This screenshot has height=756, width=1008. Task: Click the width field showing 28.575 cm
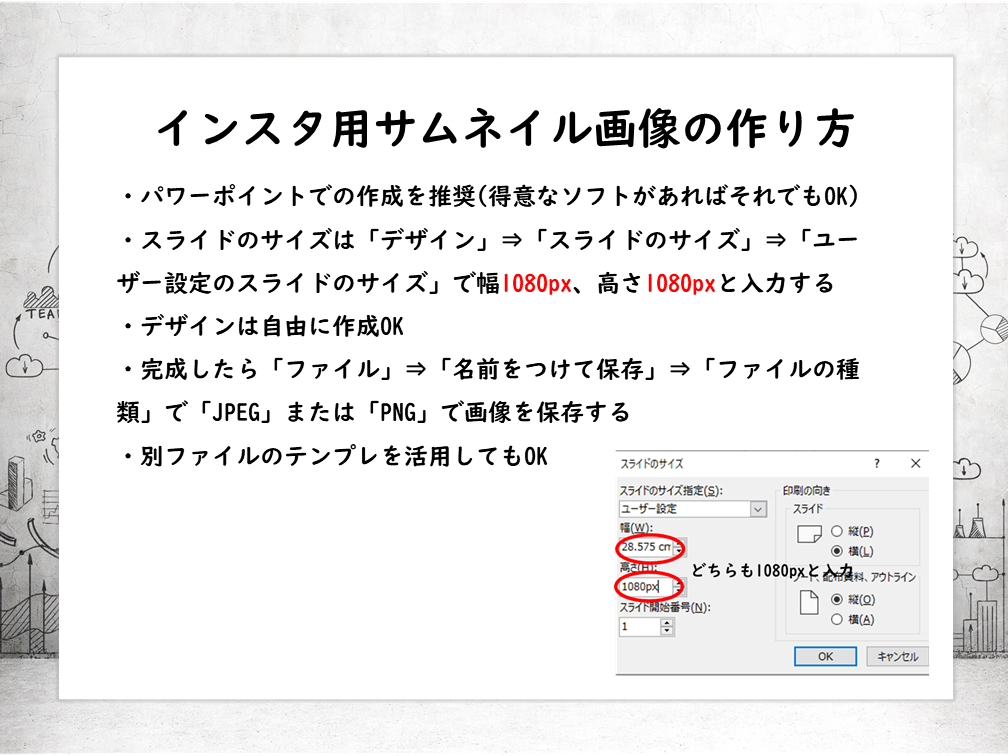point(645,547)
